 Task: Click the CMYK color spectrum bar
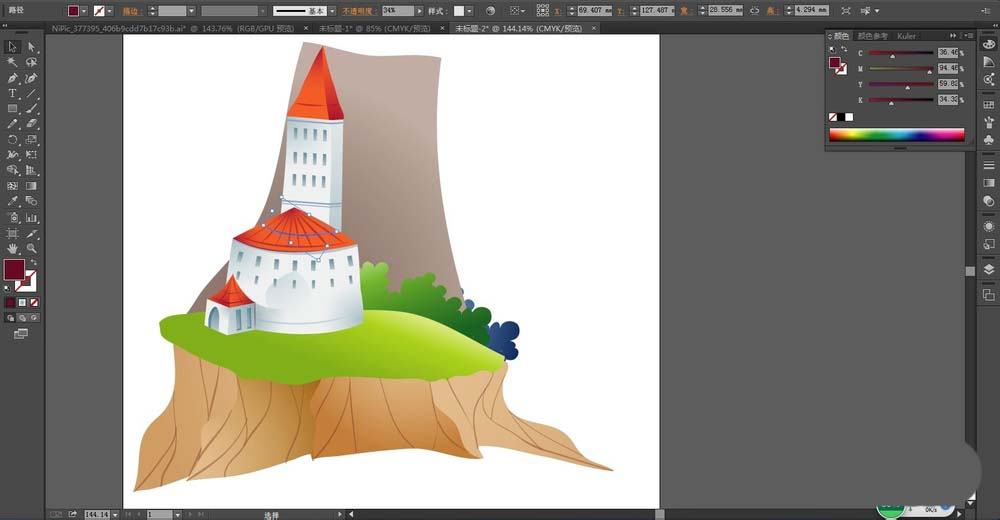click(x=896, y=134)
